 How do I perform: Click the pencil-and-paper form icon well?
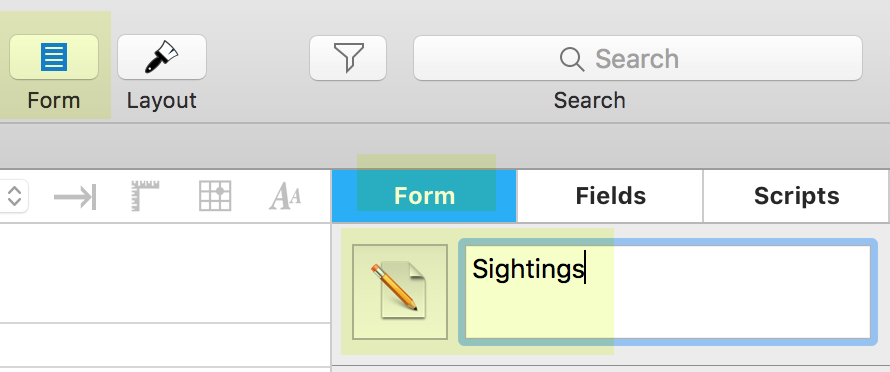(400, 292)
